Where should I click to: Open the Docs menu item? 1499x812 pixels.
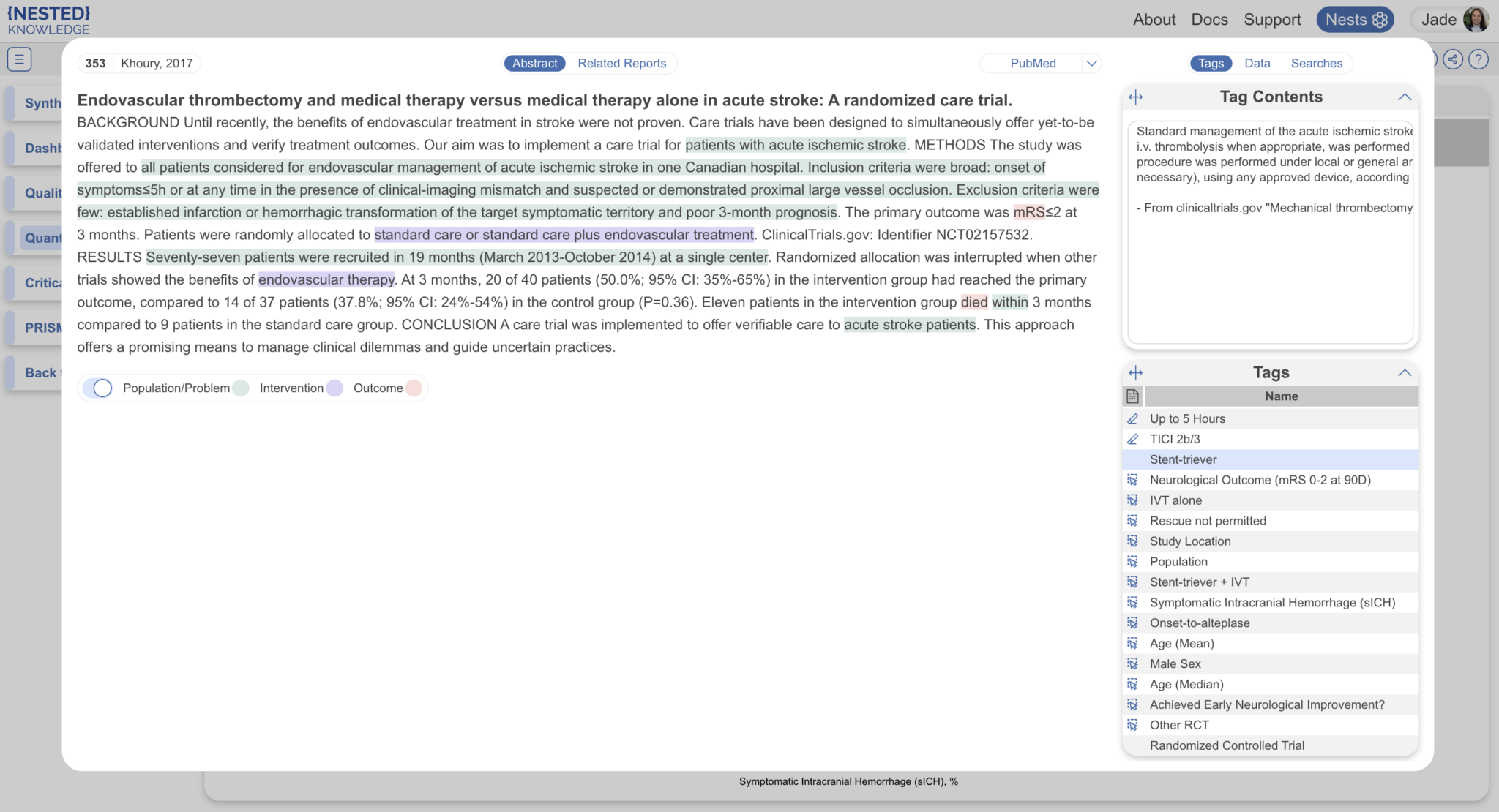(1209, 19)
